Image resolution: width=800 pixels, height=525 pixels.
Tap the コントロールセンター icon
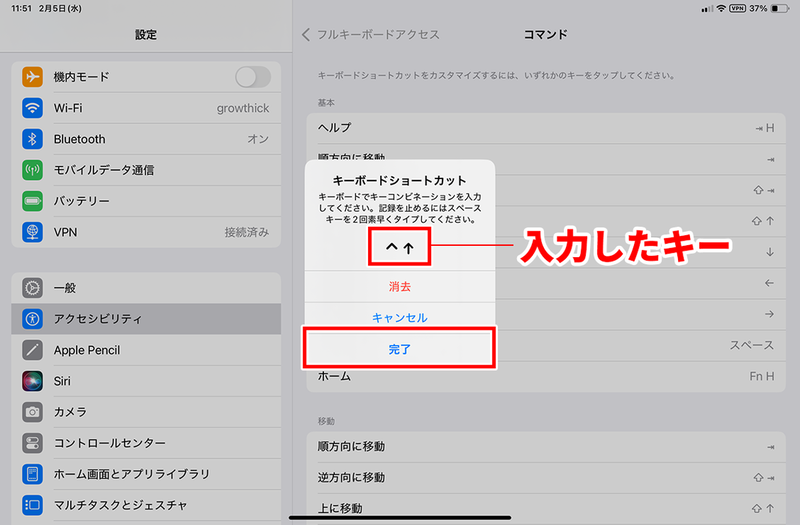click(x=32, y=443)
